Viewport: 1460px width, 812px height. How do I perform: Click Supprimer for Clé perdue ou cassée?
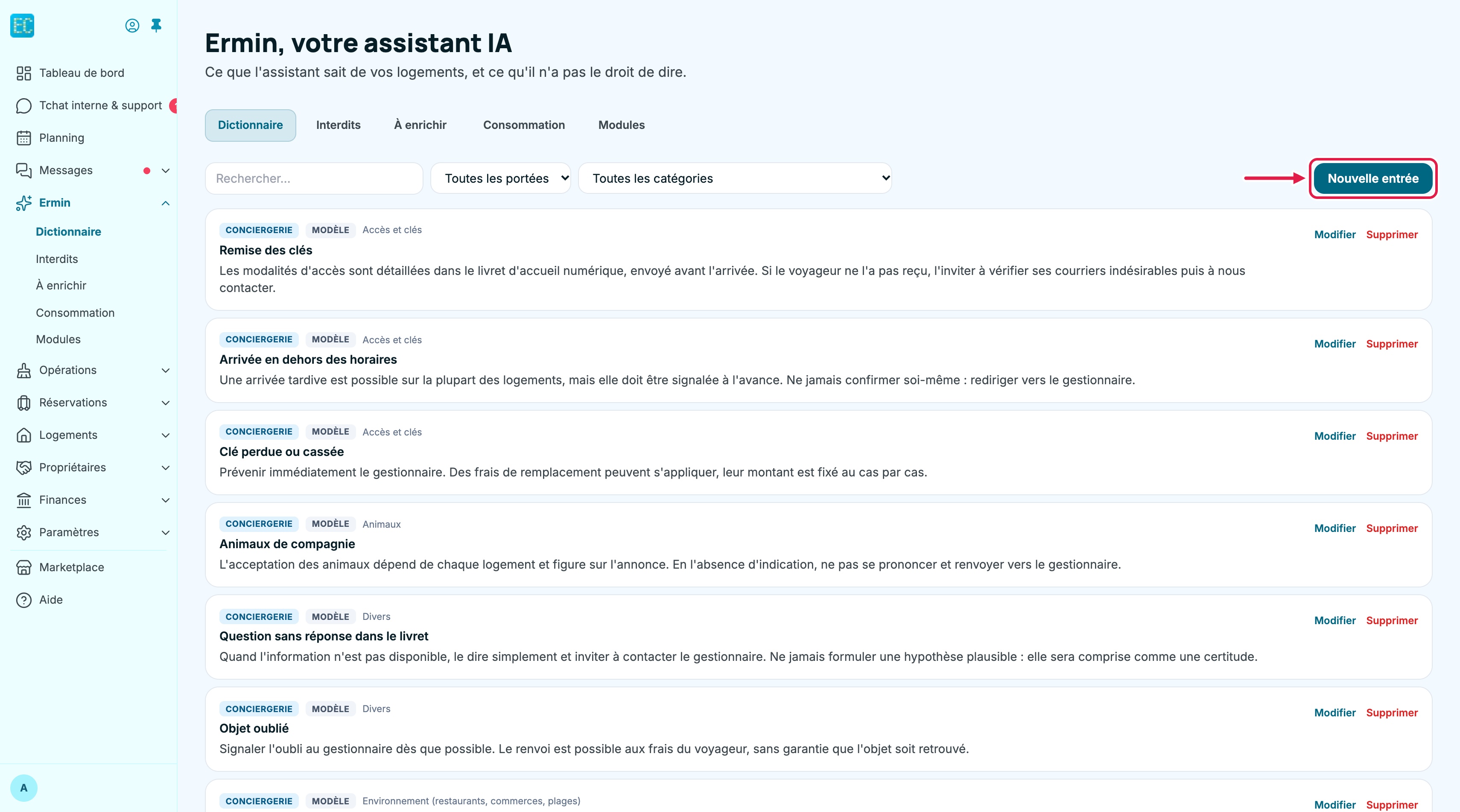tap(1391, 436)
